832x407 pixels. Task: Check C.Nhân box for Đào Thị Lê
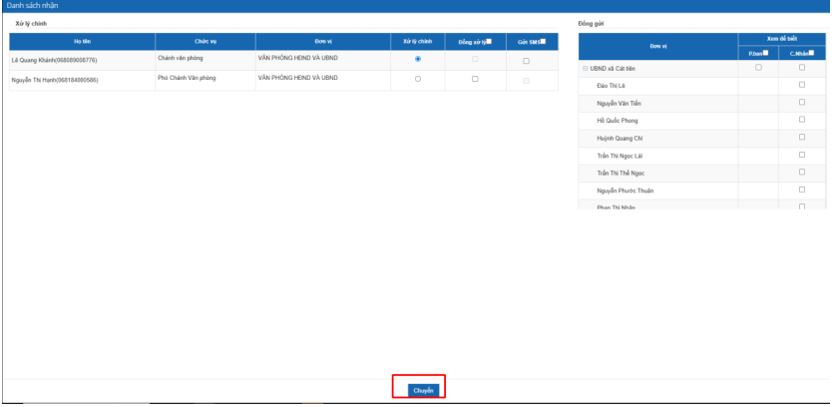click(x=802, y=85)
